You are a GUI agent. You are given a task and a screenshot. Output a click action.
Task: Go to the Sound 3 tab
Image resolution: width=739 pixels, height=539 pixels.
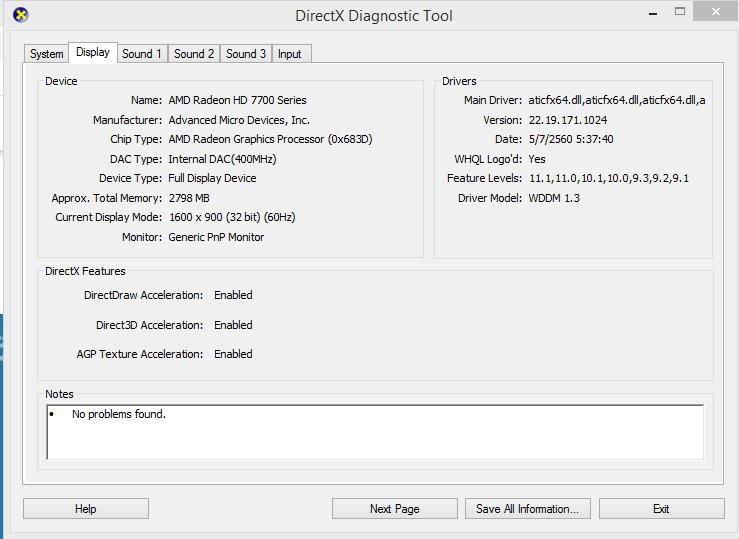[246, 54]
